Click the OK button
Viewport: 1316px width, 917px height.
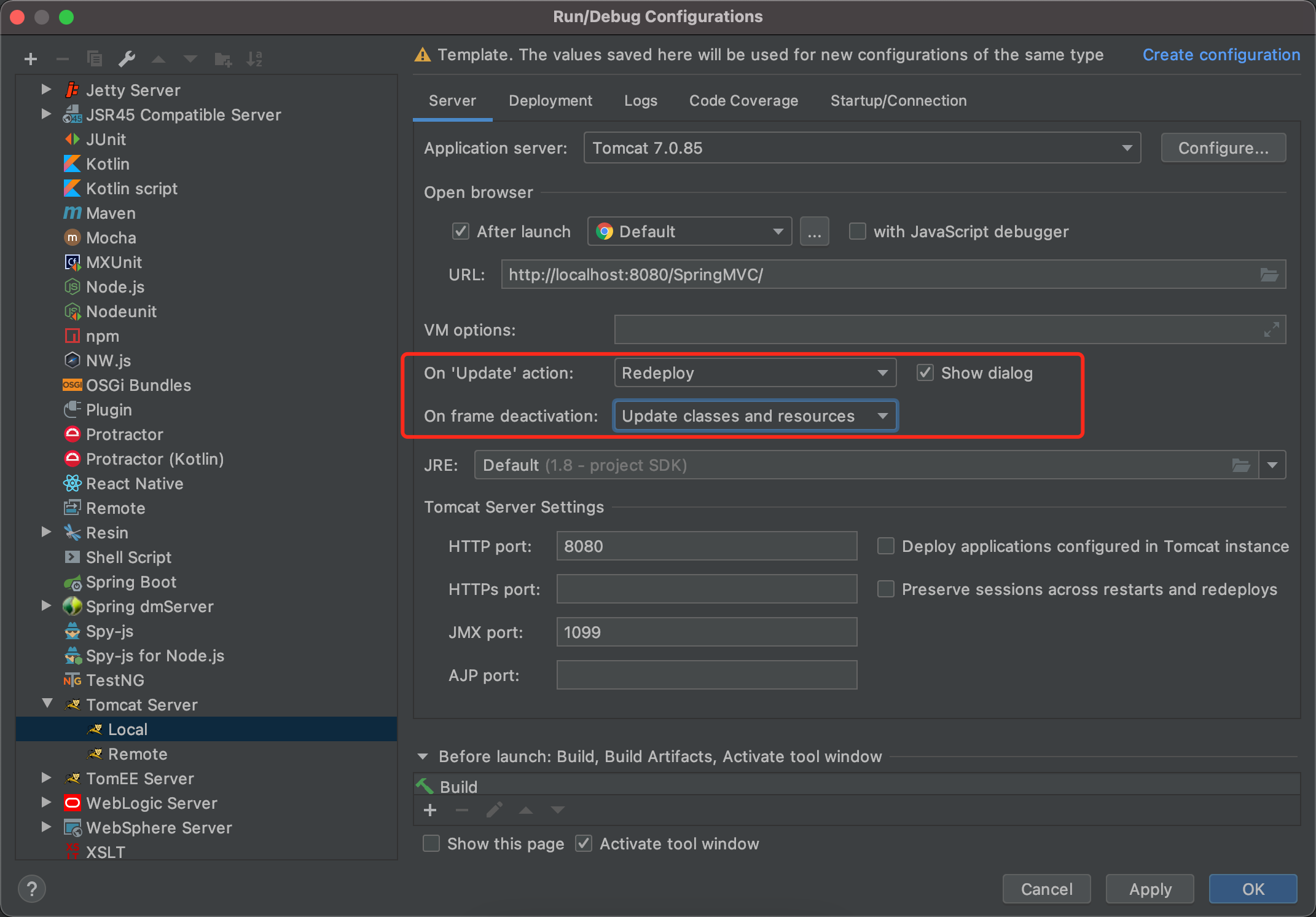[x=1253, y=889]
